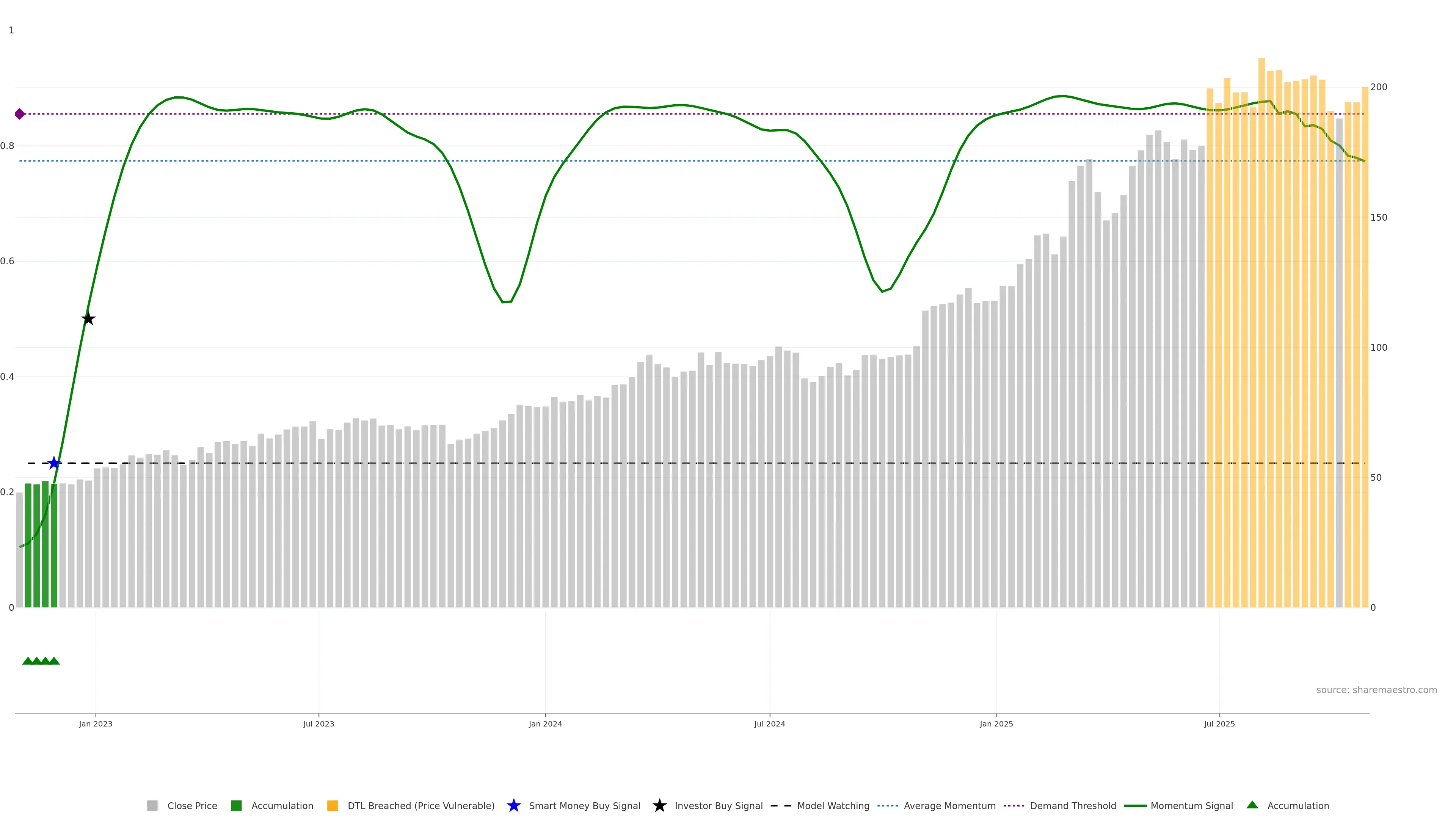This screenshot has height=819, width=1456.
Task: Click the green triangle Accumulation legend icon
Action: pyautogui.click(x=1252, y=805)
